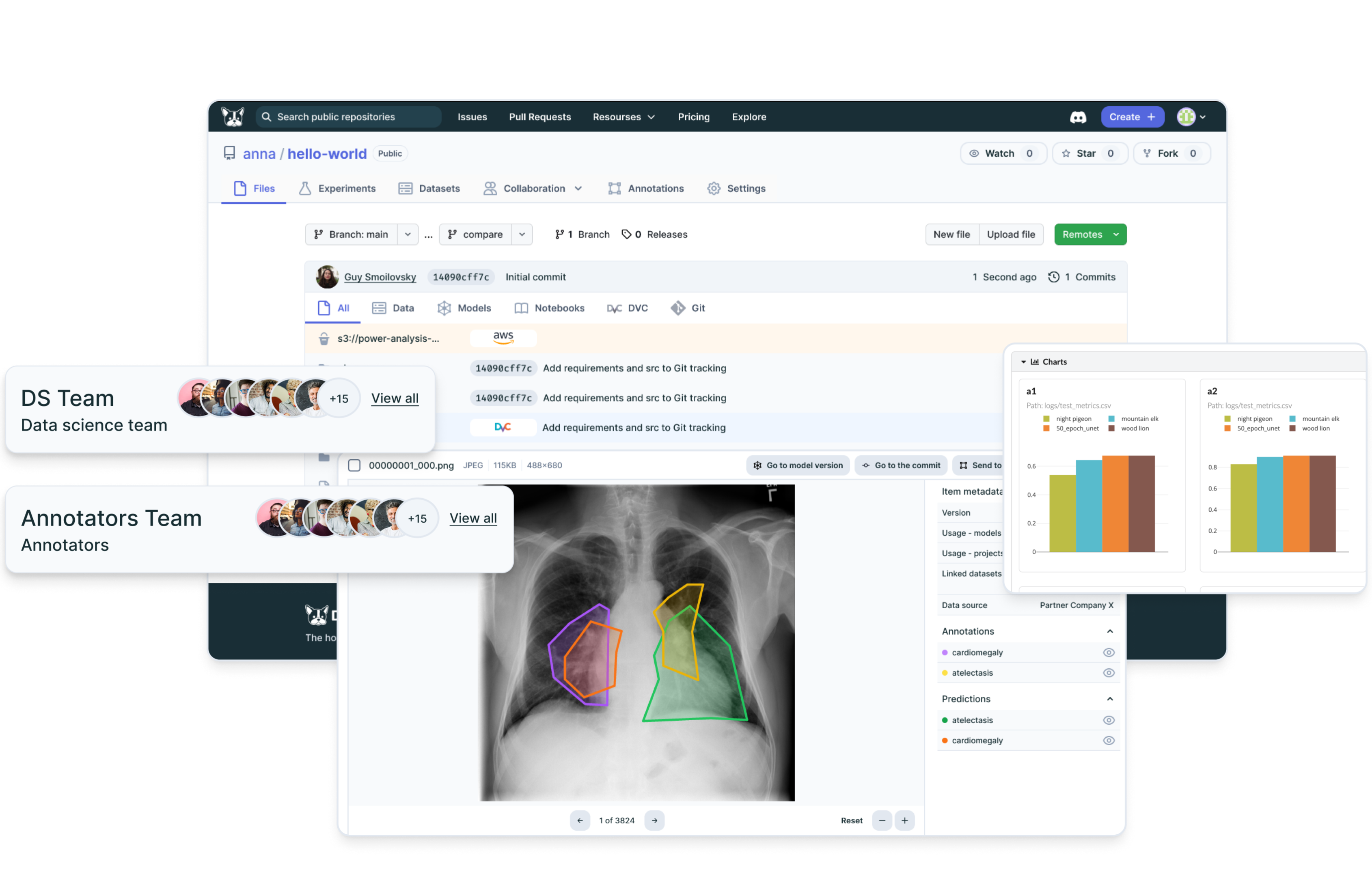Select the Notebooks file filter tab
The height and width of the screenshot is (870, 1372).
pyautogui.click(x=549, y=308)
